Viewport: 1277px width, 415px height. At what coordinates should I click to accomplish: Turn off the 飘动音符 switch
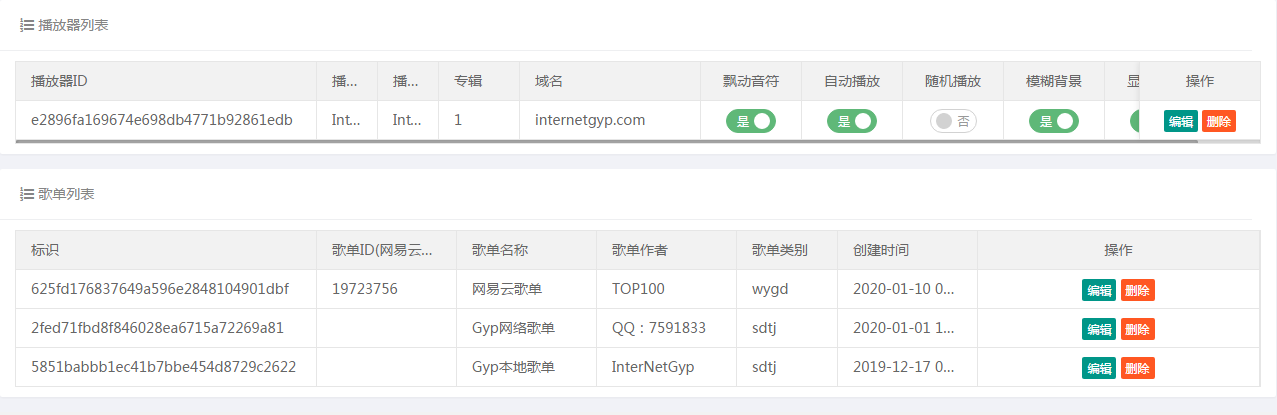751,121
